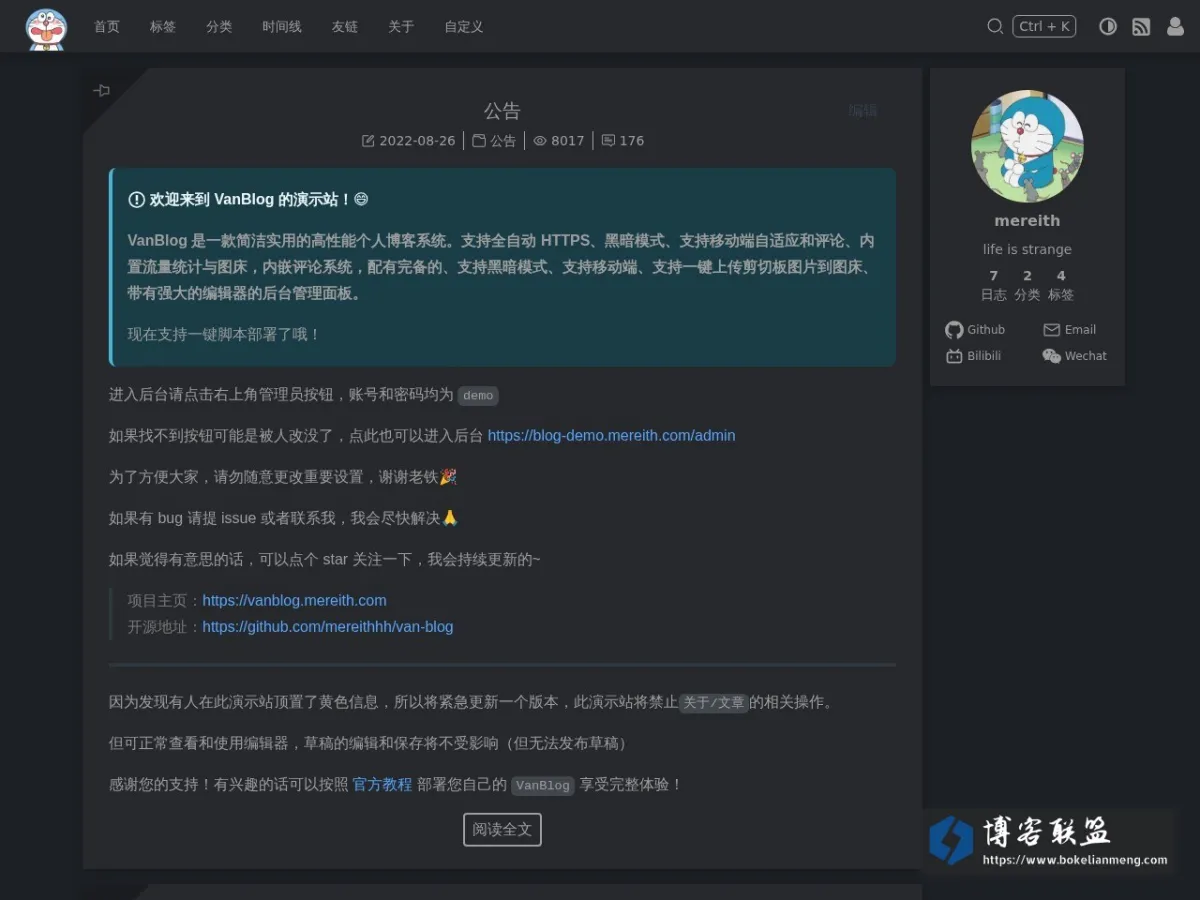Click the demo code text
The width and height of the screenshot is (1200, 900).
[x=478, y=395]
